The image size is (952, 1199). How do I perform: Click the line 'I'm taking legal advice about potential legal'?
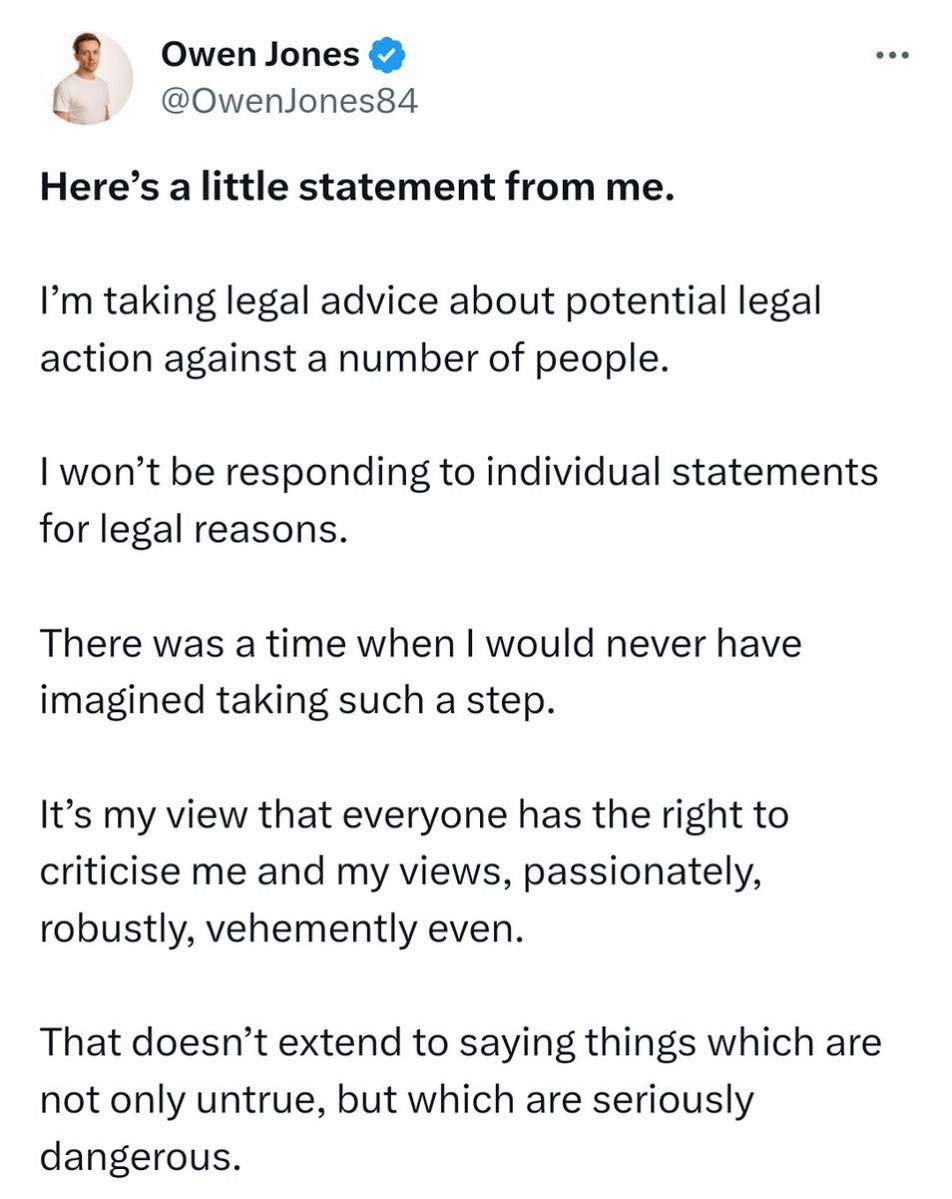point(430,301)
